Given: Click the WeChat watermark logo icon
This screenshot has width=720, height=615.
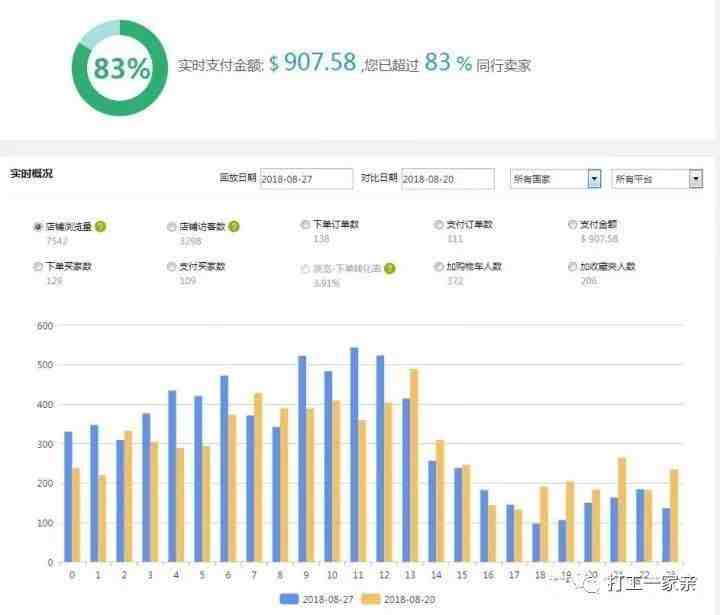Looking at the screenshot, I should (589, 583).
